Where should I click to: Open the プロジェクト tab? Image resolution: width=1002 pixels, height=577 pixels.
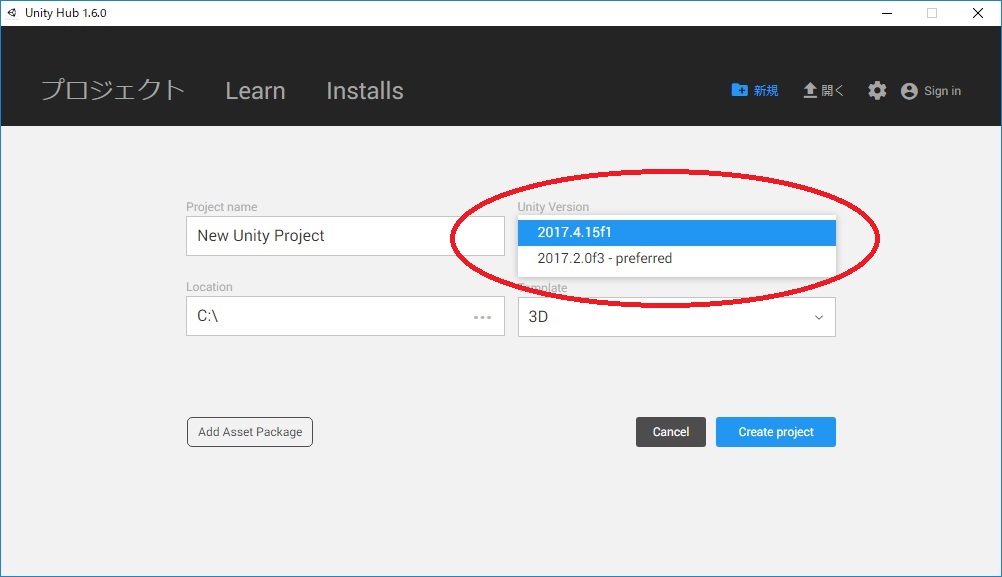[x=112, y=90]
